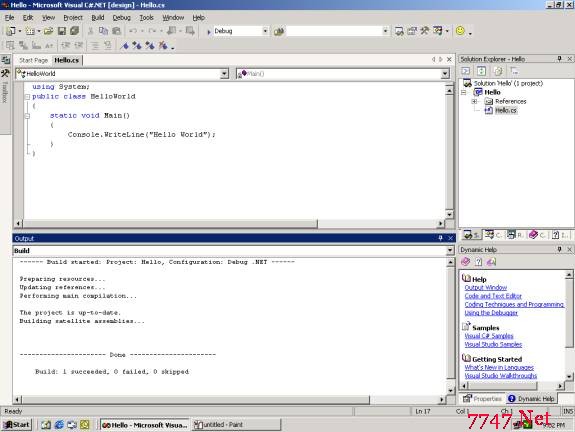The width and height of the screenshot is (575, 432).
Task: Pin the Output window with pushpin icon
Action: point(440,238)
